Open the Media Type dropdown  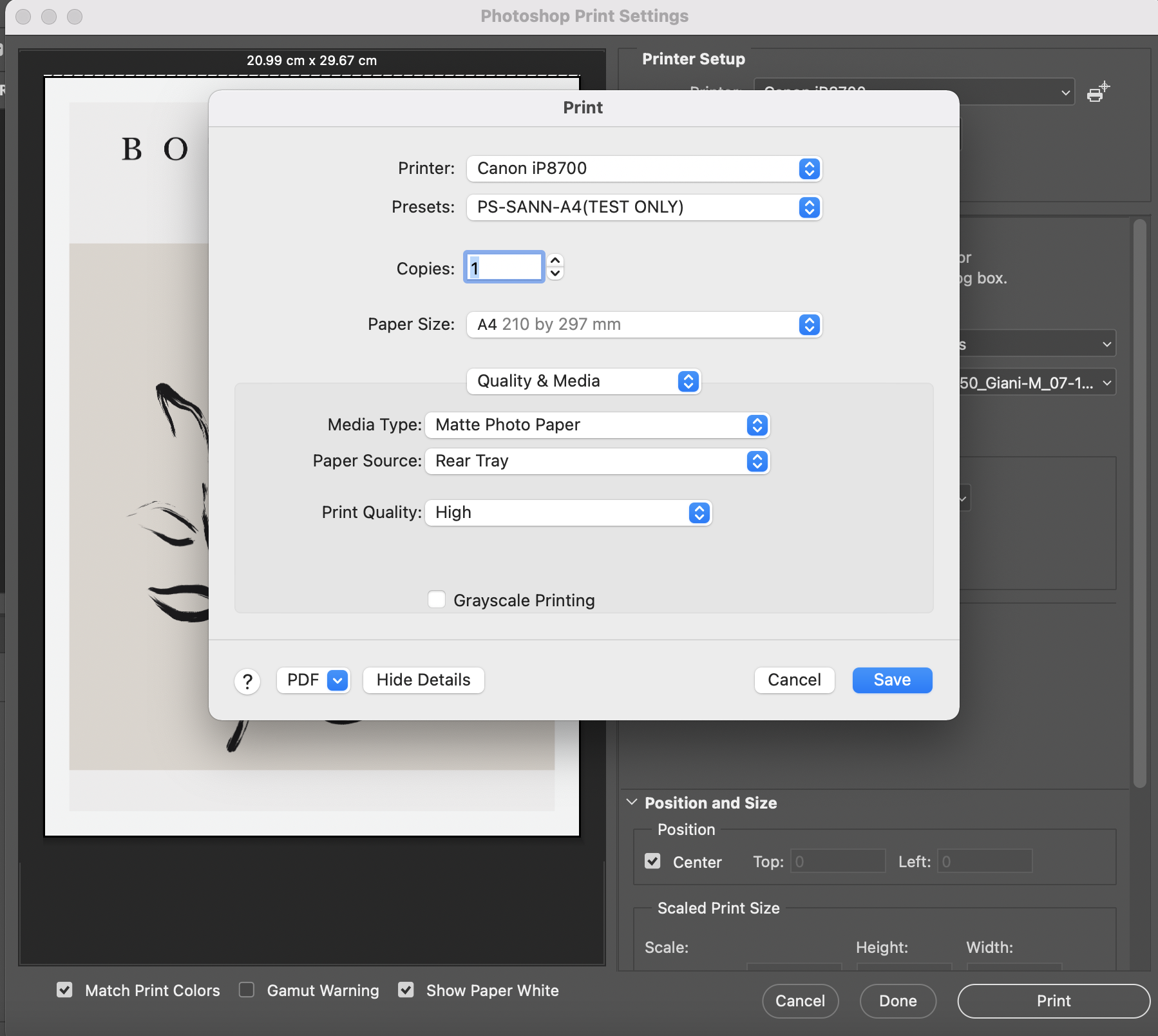coord(597,425)
